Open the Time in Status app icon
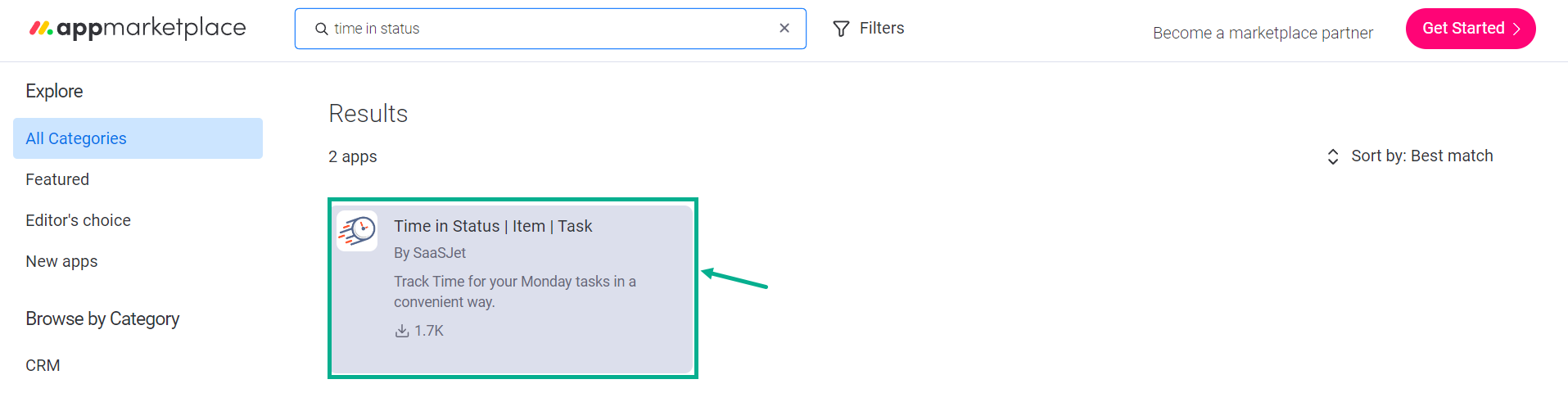 click(x=357, y=231)
